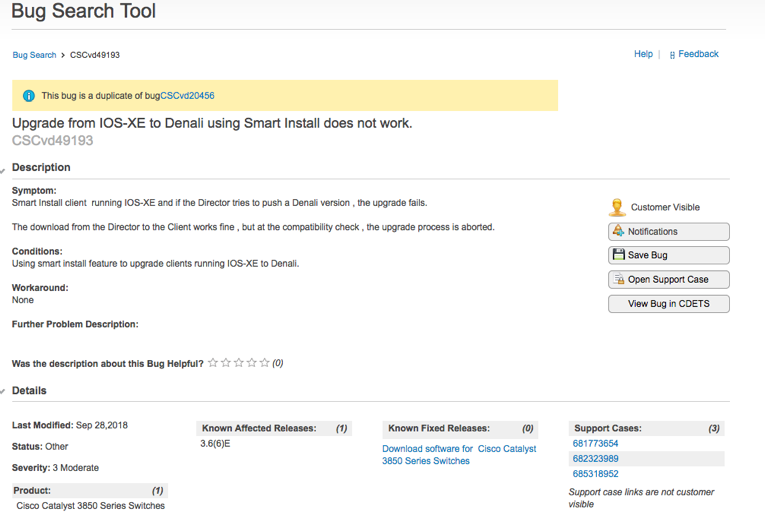Rate the description five stars
Viewport: 765px width, 525px height.
pos(264,363)
